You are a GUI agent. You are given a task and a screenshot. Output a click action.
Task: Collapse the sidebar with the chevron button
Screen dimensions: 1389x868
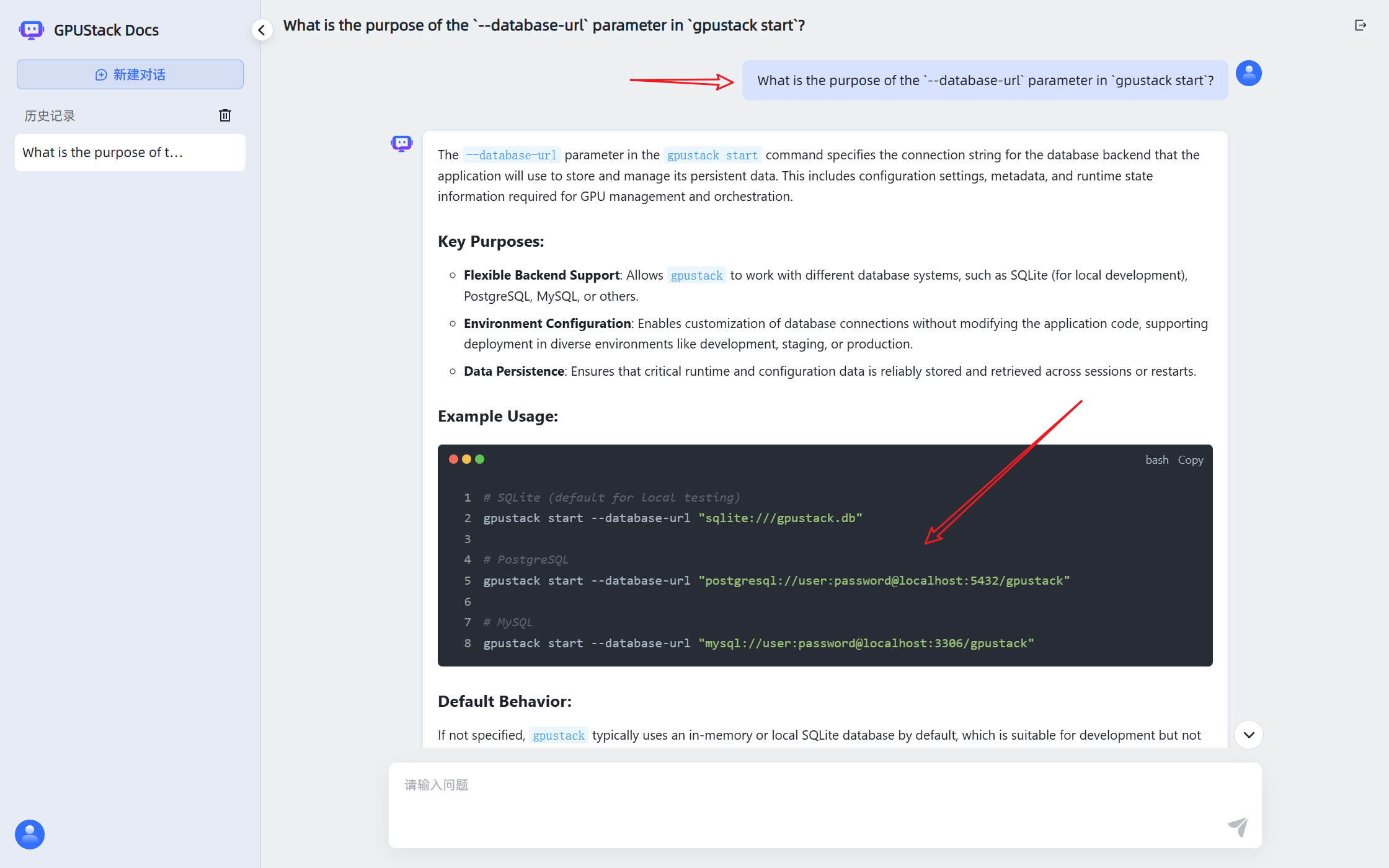pyautogui.click(x=262, y=30)
